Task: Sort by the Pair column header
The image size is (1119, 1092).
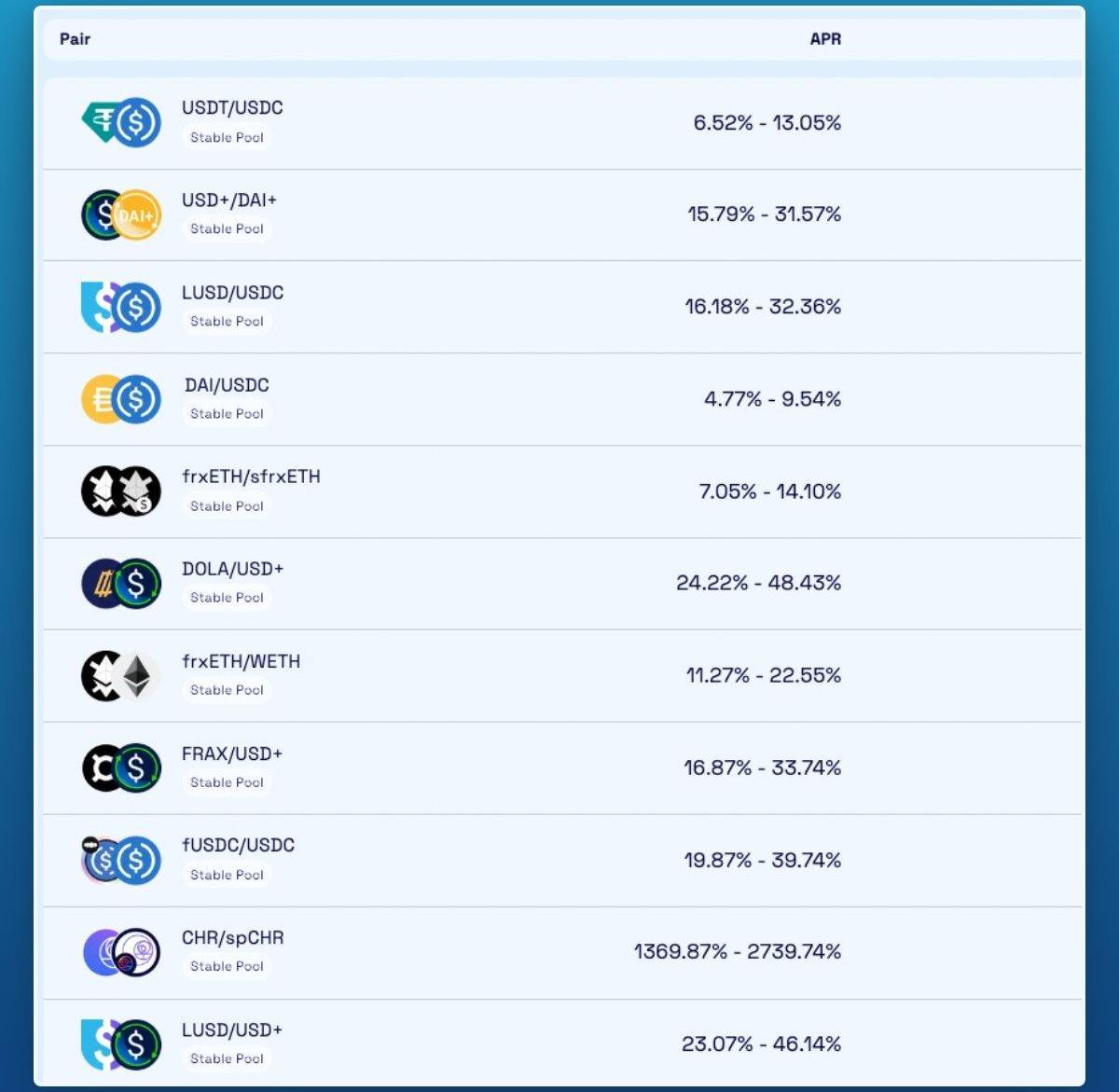Action: tap(75, 39)
